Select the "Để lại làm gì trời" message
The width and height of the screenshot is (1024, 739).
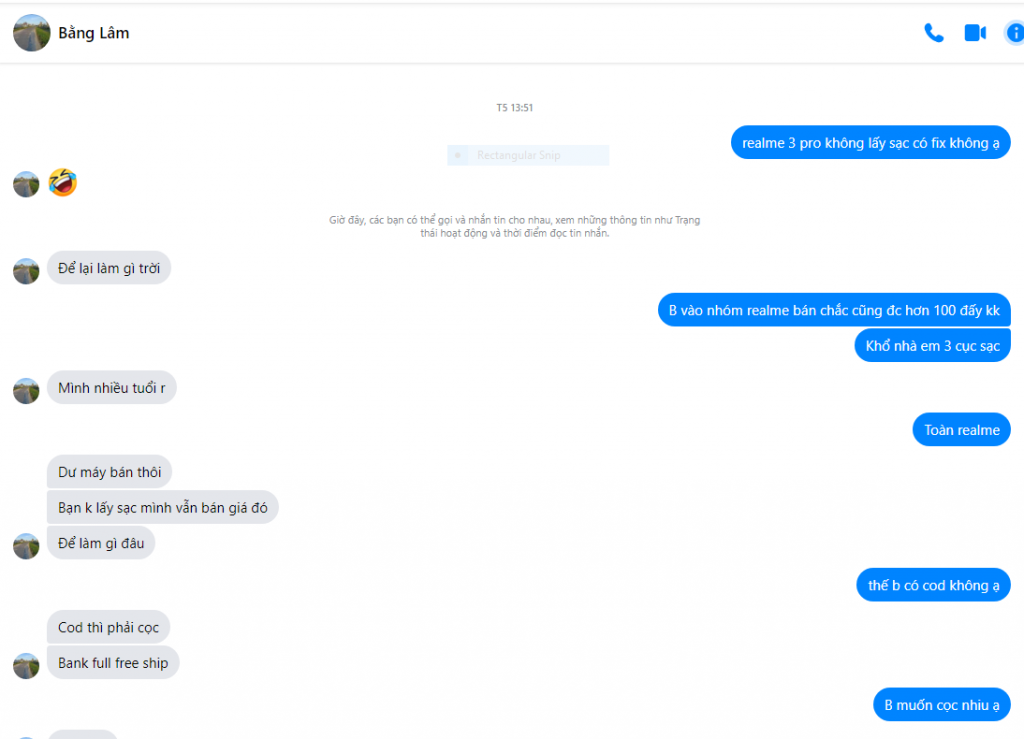coord(109,268)
